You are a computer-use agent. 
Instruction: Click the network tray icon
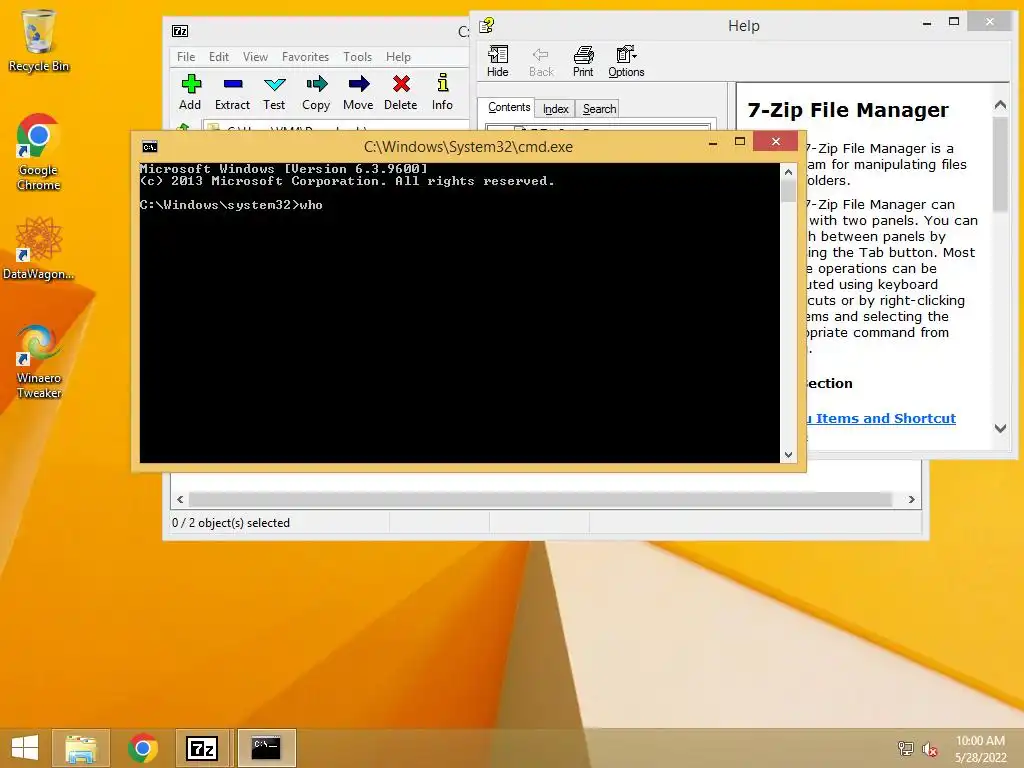pyautogui.click(x=905, y=748)
